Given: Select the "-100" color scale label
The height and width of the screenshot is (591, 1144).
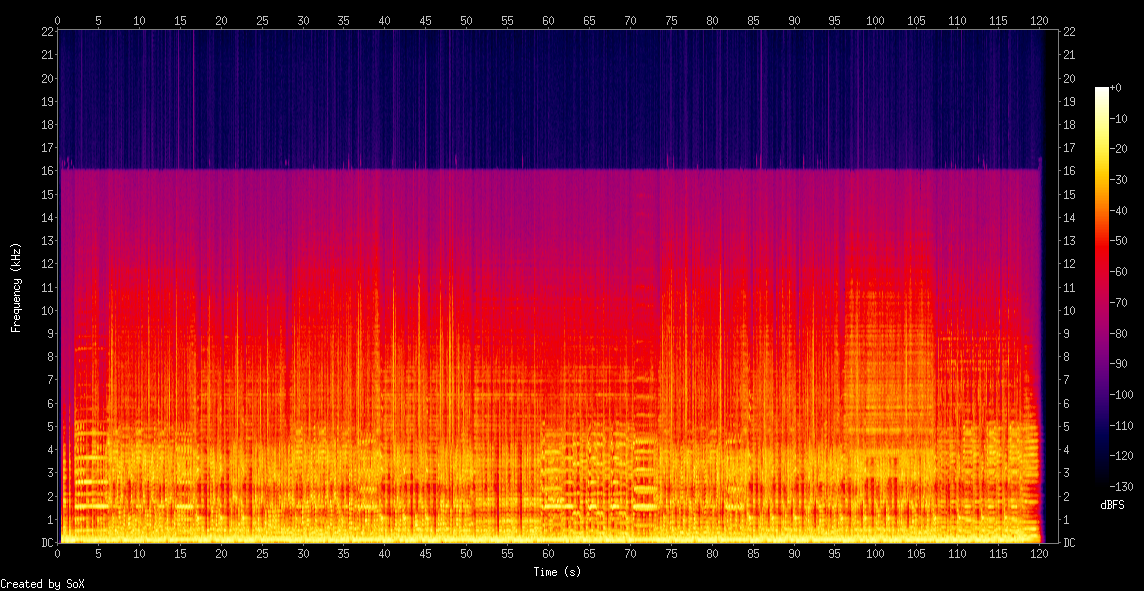Looking at the screenshot, I should [x=1121, y=394].
